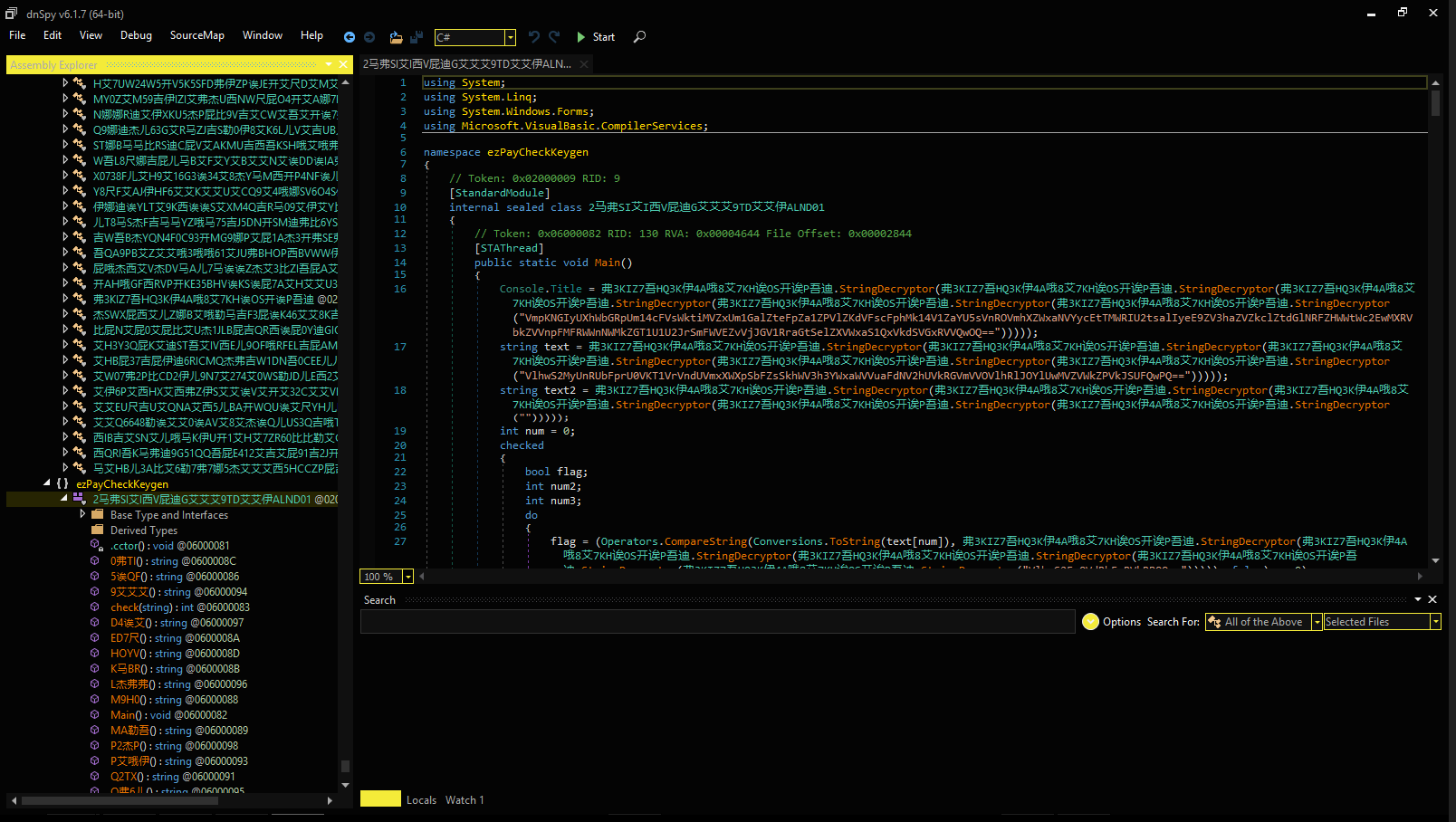1456x822 pixels.
Task: Open the Window menu
Action: point(263,35)
